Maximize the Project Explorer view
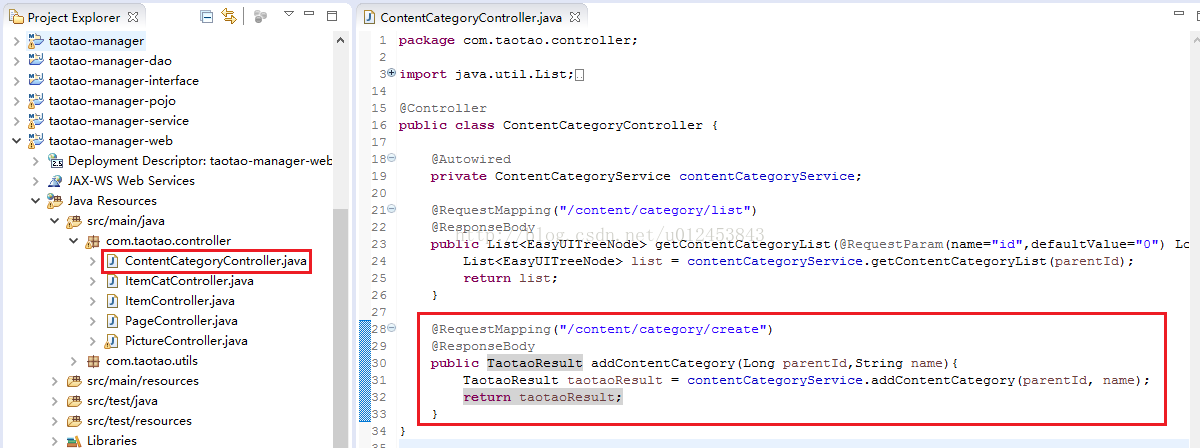The width and height of the screenshot is (1200, 448). pyautogui.click(x=334, y=15)
